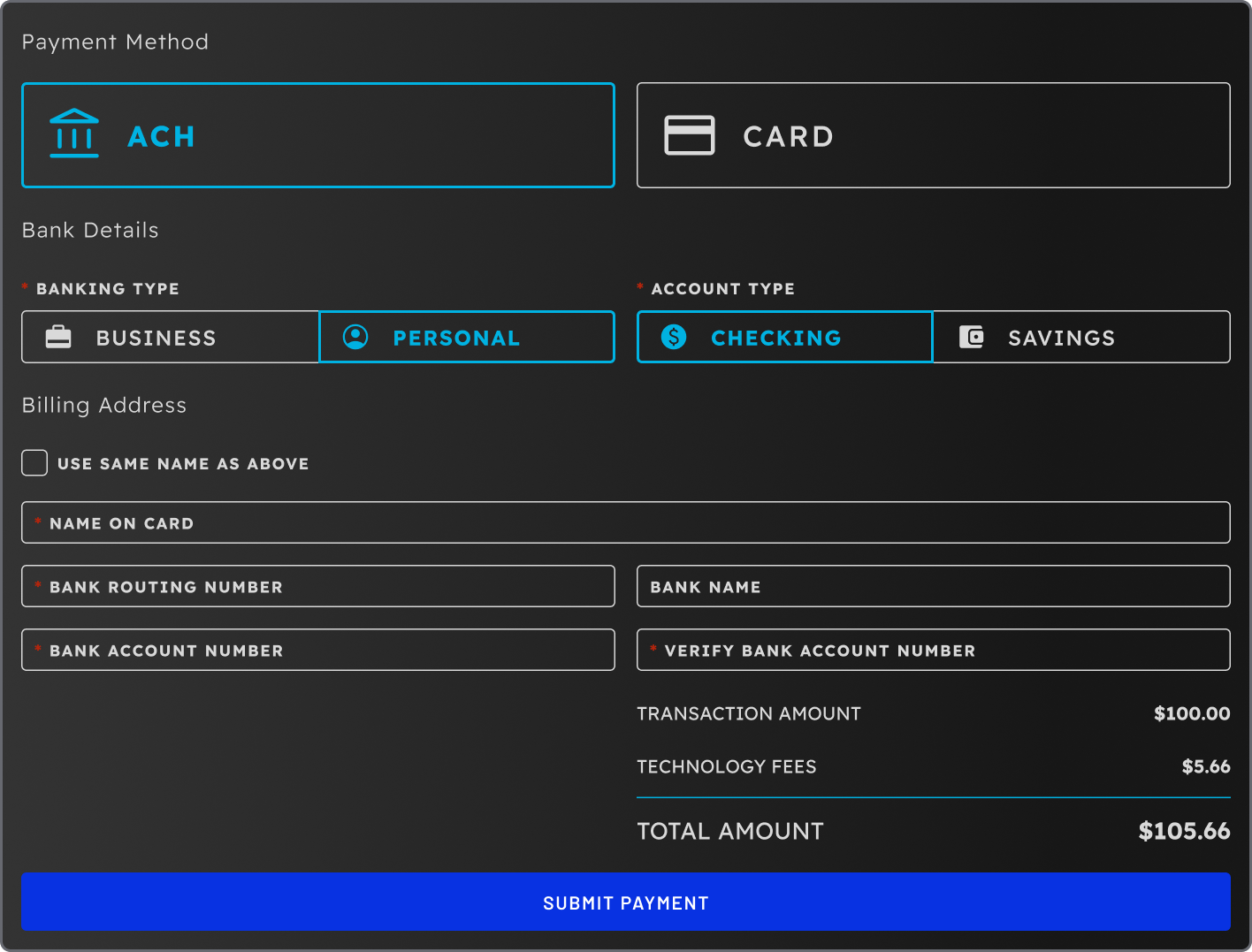Select the Personal banking type option

click(x=467, y=337)
